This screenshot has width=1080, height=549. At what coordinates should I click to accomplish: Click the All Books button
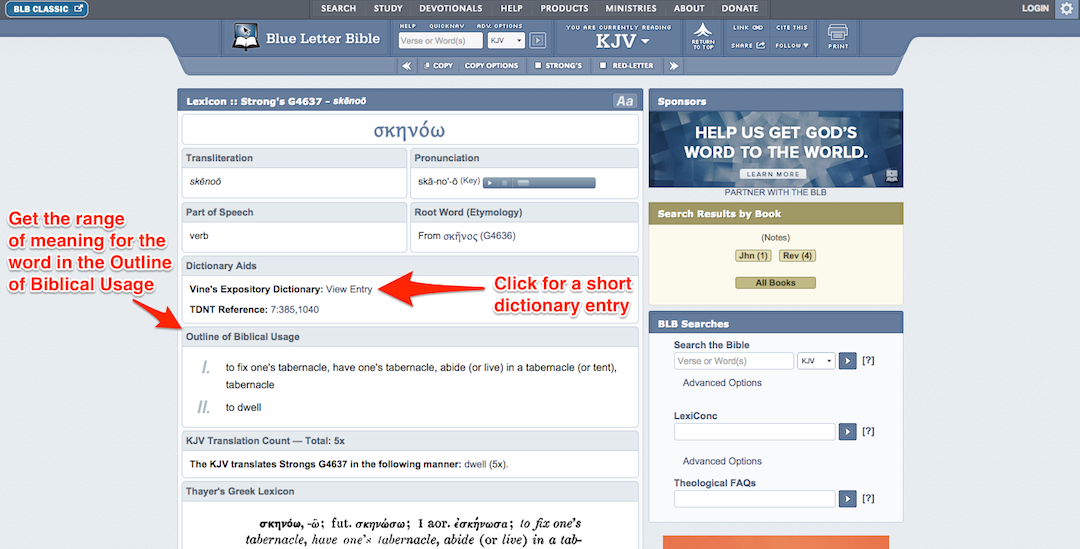pos(776,283)
